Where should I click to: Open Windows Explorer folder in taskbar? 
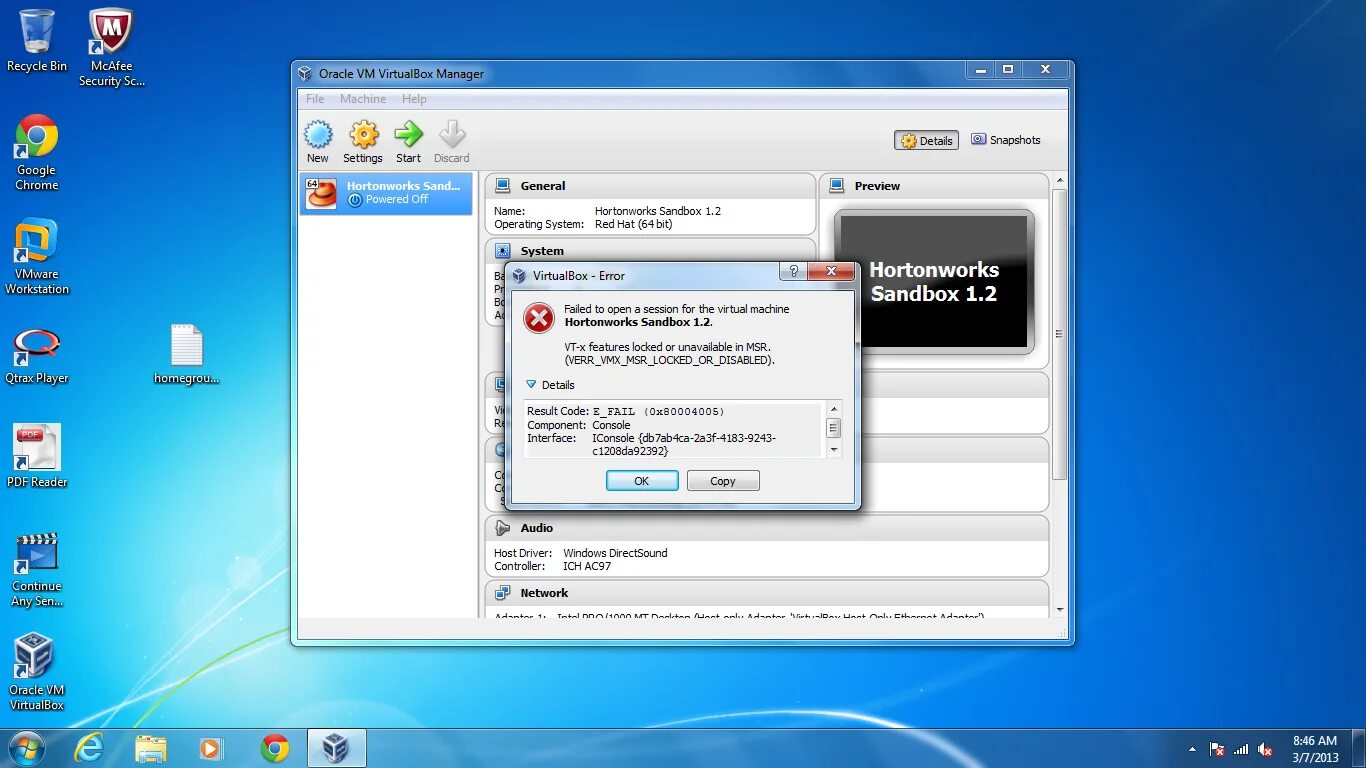151,748
